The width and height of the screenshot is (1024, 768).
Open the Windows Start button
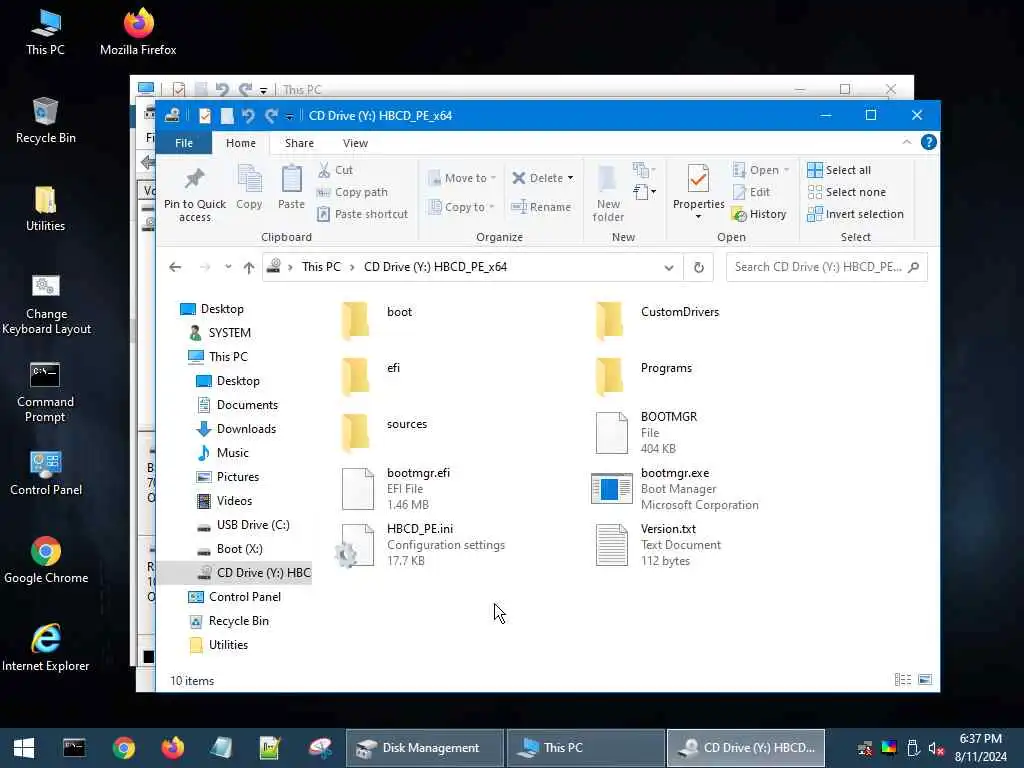[x=24, y=748]
